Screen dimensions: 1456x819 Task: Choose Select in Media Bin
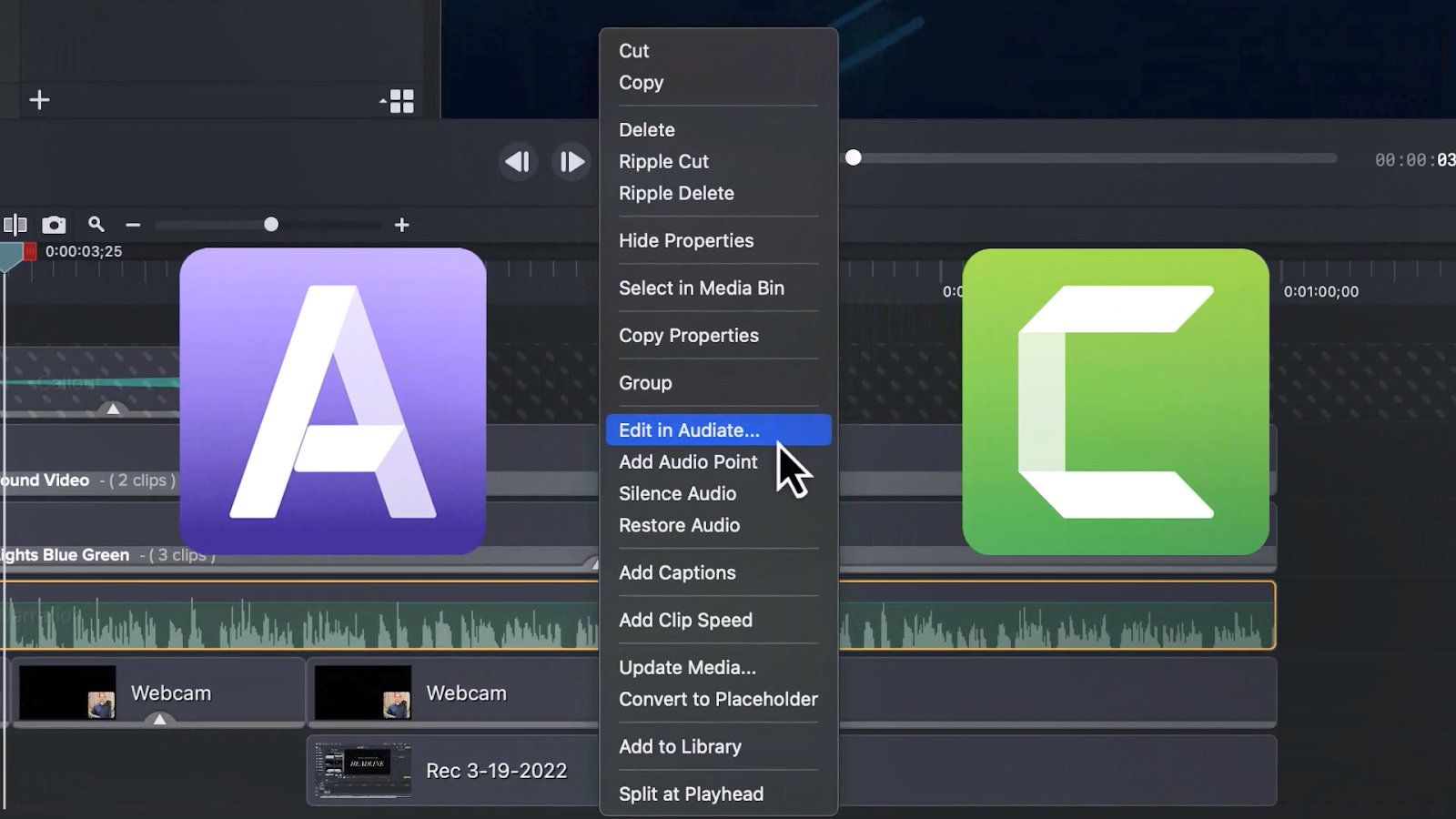pyautogui.click(x=701, y=288)
